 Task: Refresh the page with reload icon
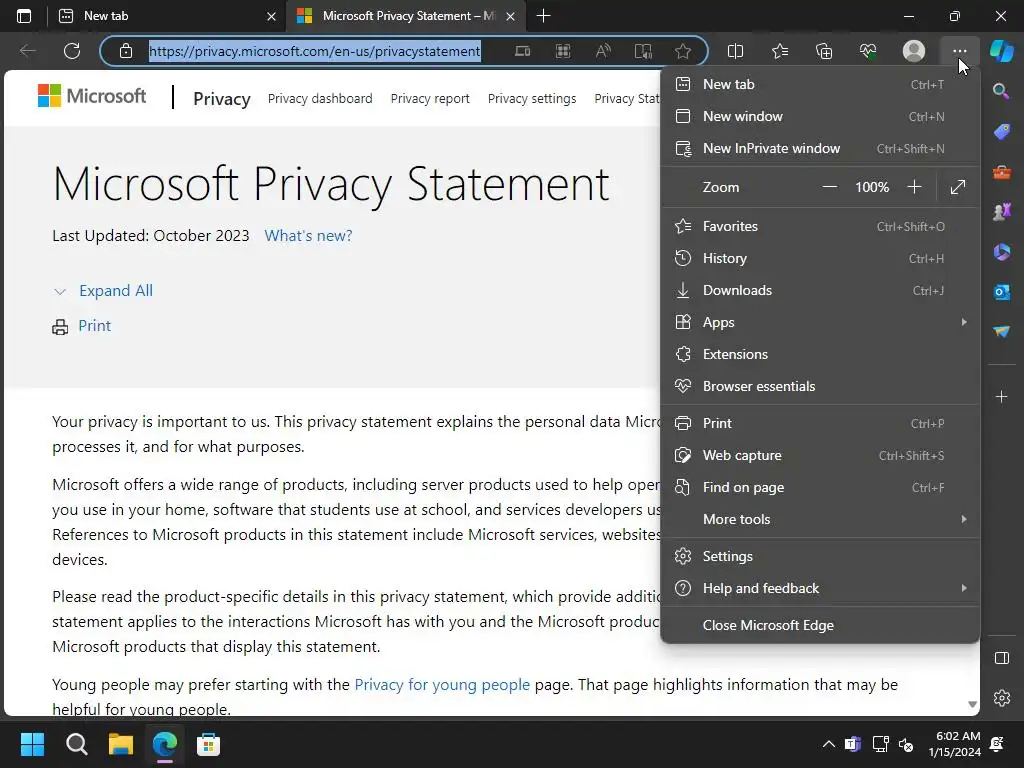click(72, 51)
